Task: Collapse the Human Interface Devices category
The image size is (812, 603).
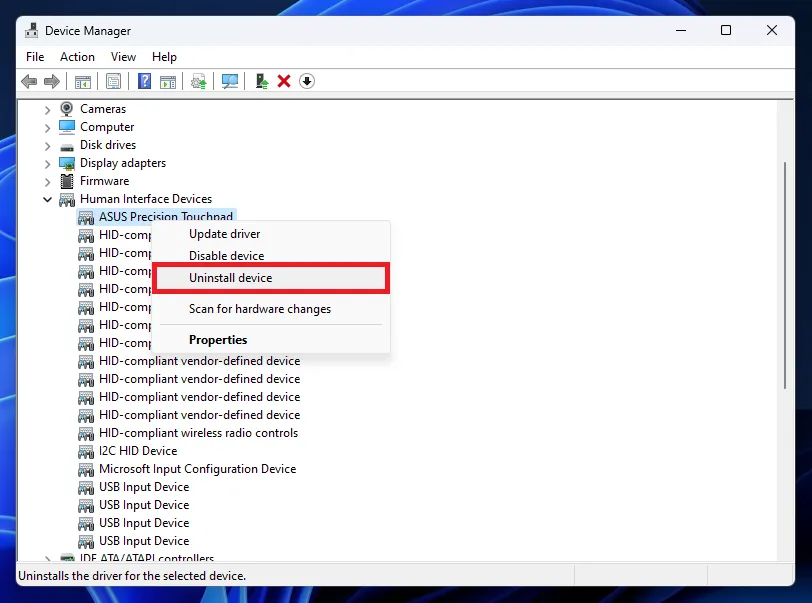Action: coord(48,199)
